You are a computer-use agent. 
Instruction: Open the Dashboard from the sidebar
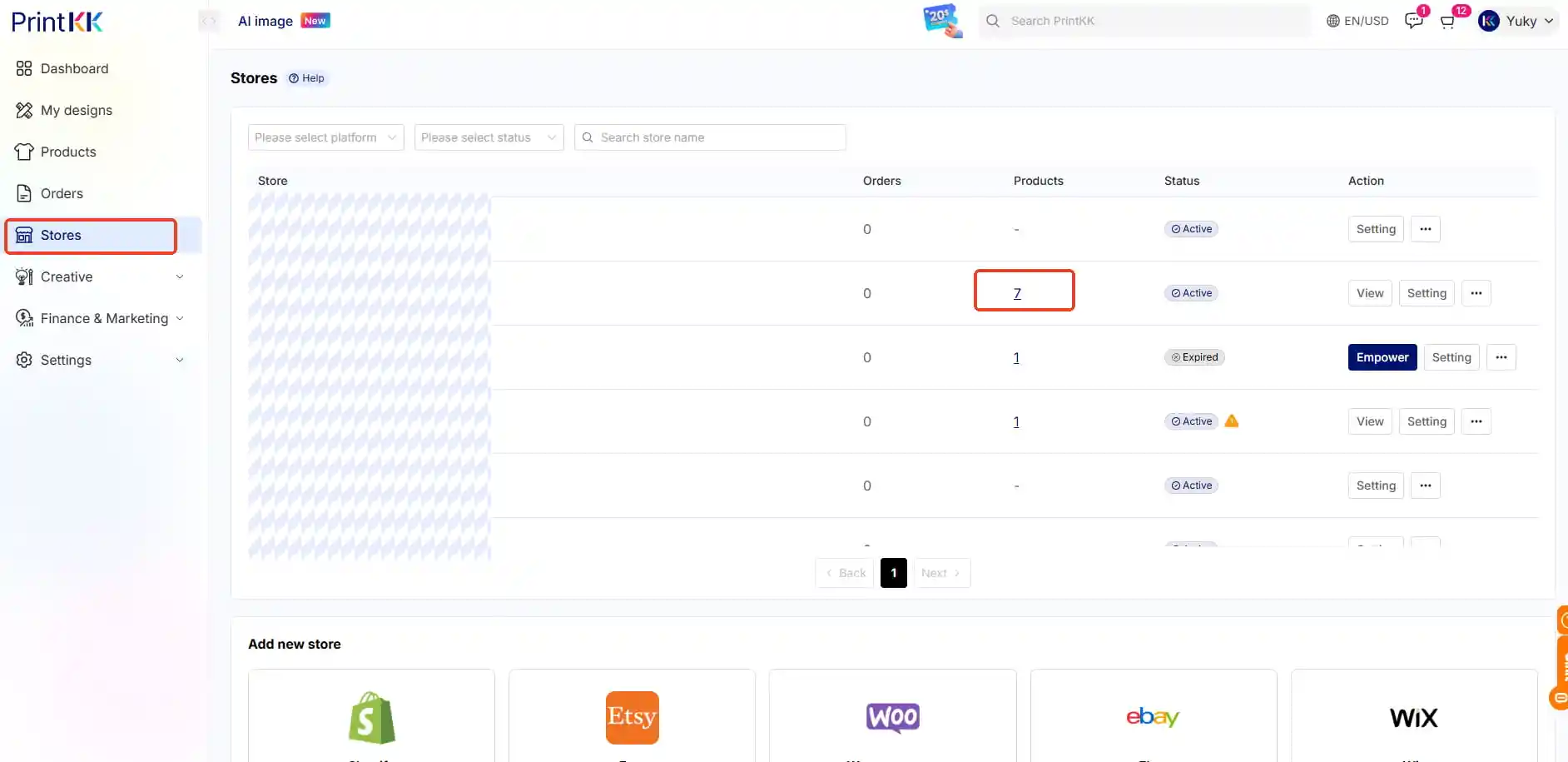tap(75, 68)
